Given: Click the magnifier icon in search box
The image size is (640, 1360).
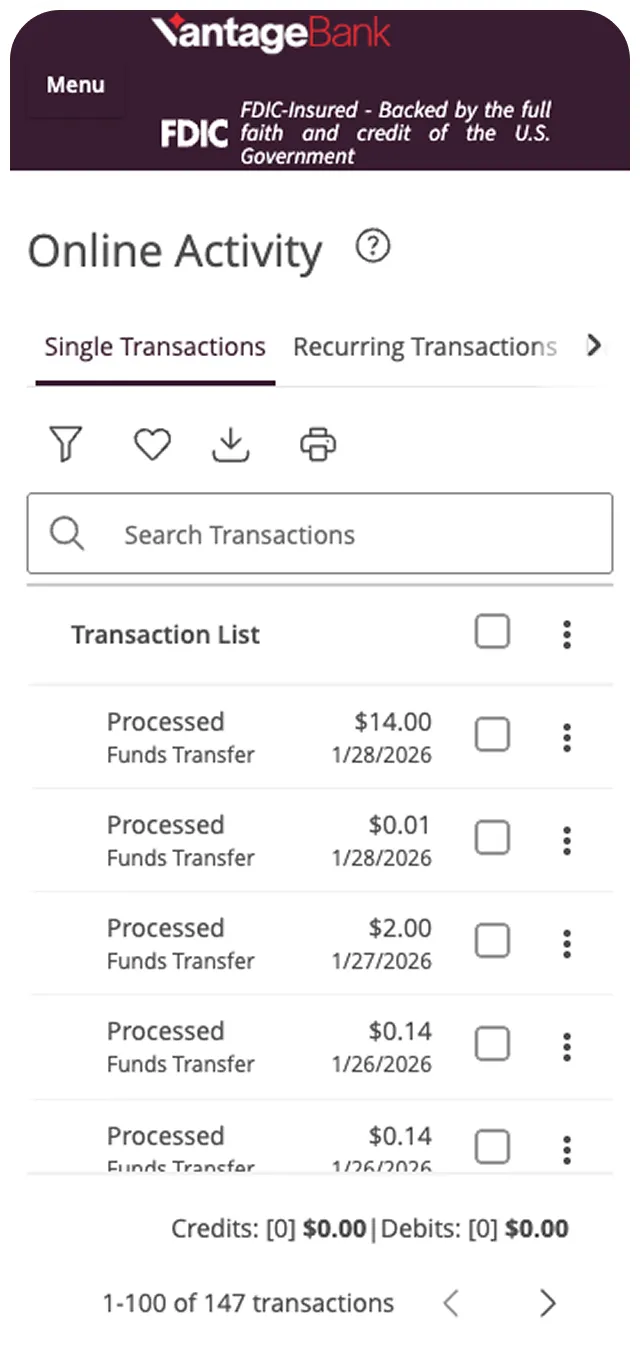Looking at the screenshot, I should pos(67,534).
